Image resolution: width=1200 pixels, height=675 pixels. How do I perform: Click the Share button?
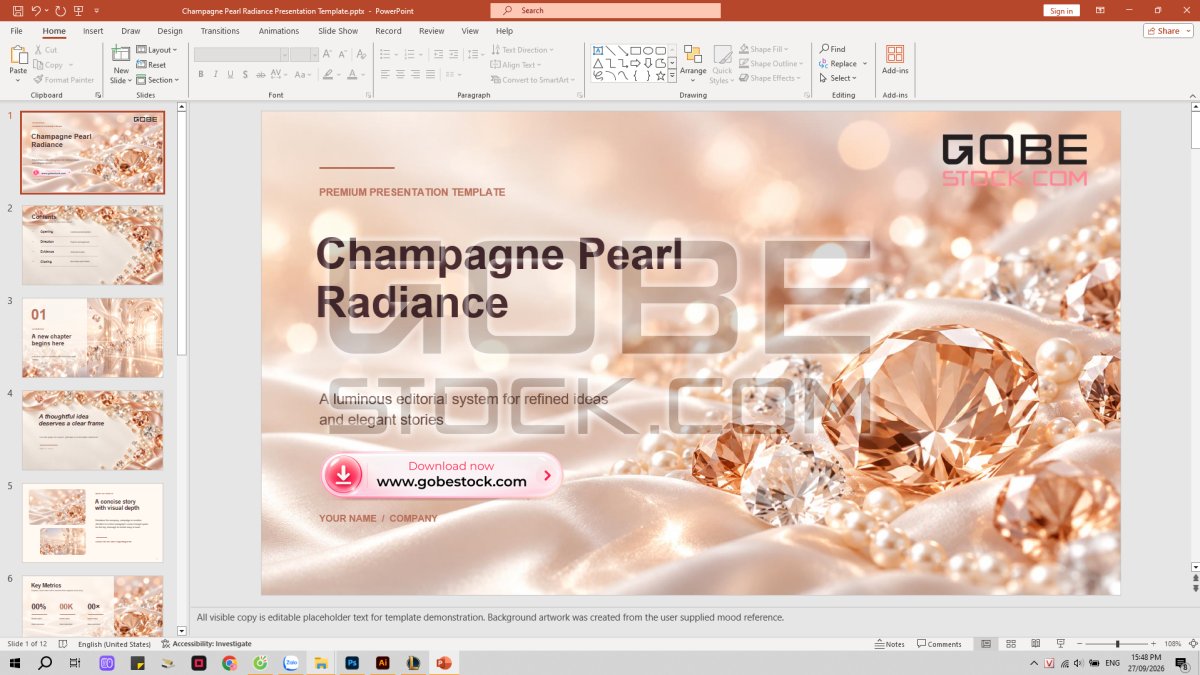point(1168,31)
